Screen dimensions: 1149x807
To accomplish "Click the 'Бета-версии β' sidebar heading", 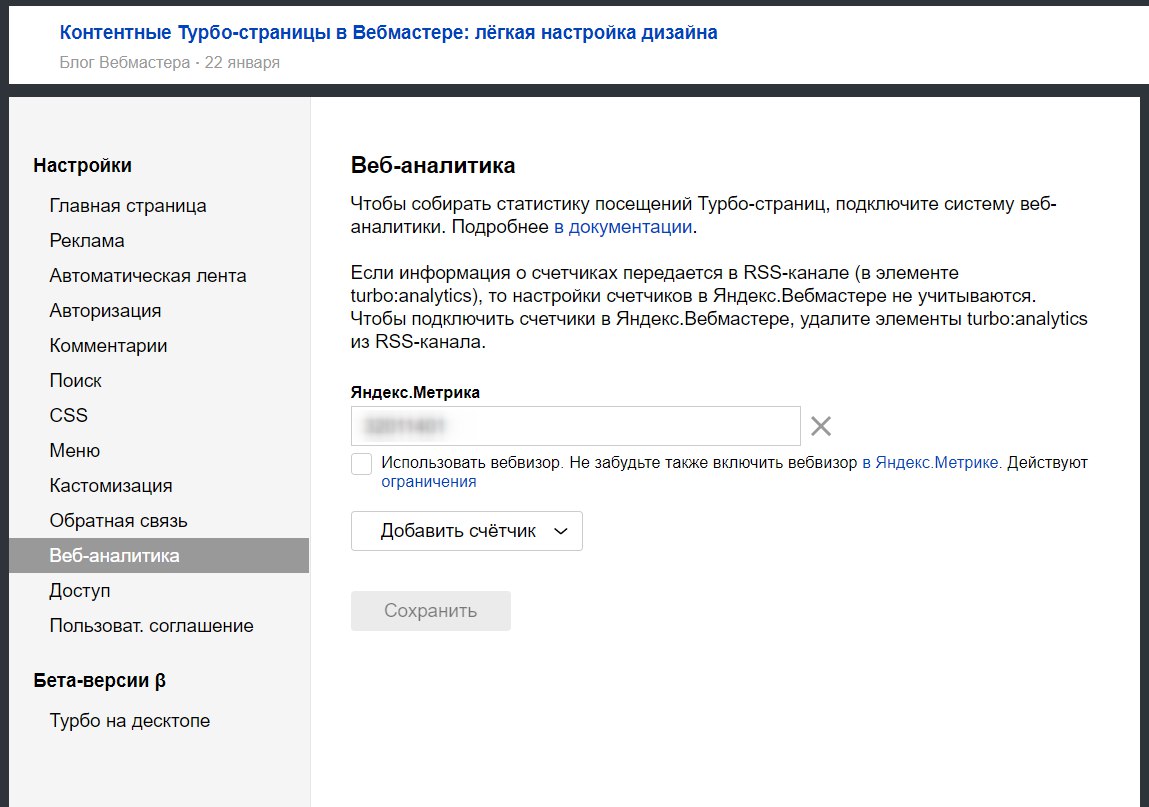I will (99, 680).
